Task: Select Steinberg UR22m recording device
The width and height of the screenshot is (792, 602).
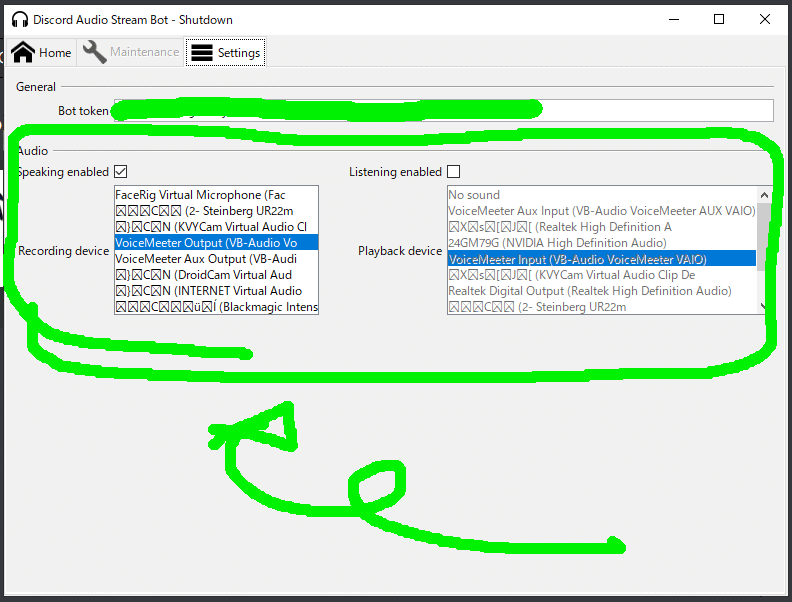Action: pos(216,211)
